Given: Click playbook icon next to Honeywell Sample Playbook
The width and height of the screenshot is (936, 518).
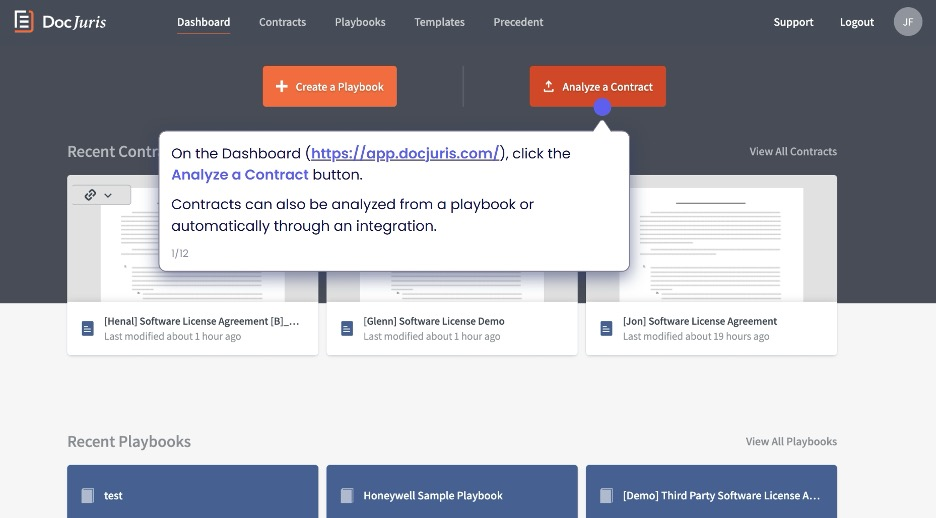Looking at the screenshot, I should [347, 495].
